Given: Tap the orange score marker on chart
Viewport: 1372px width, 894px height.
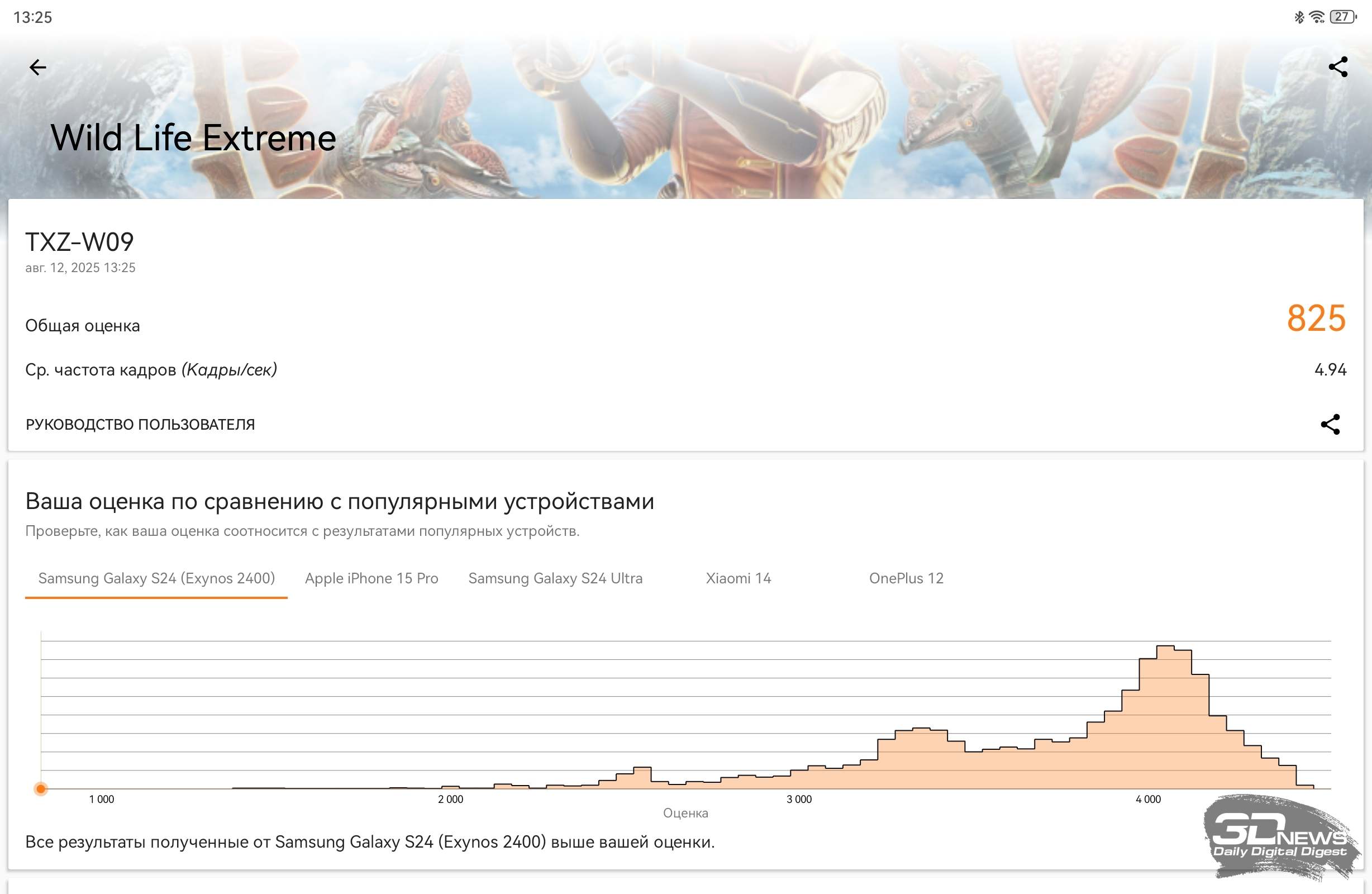Looking at the screenshot, I should pos(40,788).
